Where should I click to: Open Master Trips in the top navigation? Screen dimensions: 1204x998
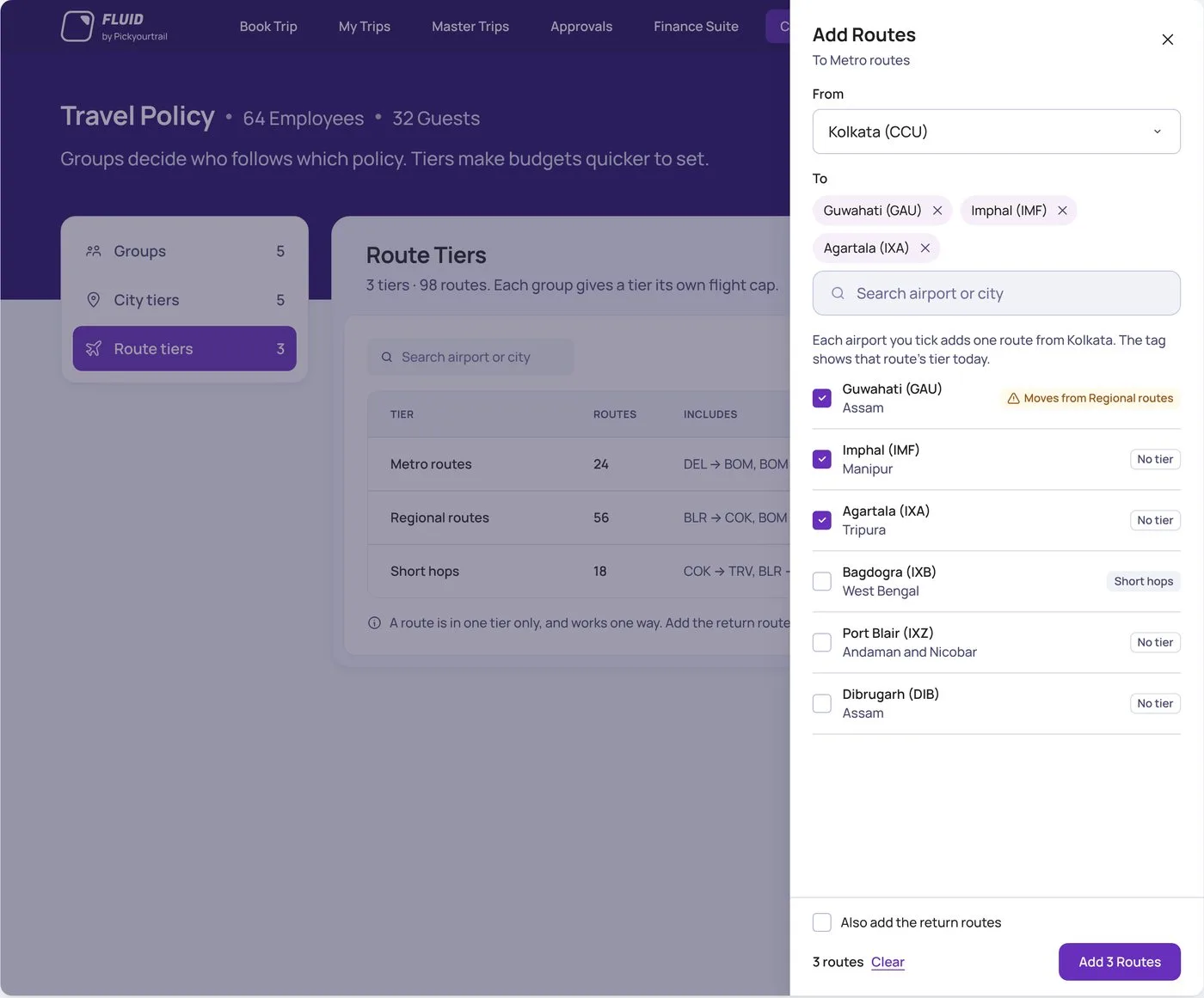tap(470, 27)
